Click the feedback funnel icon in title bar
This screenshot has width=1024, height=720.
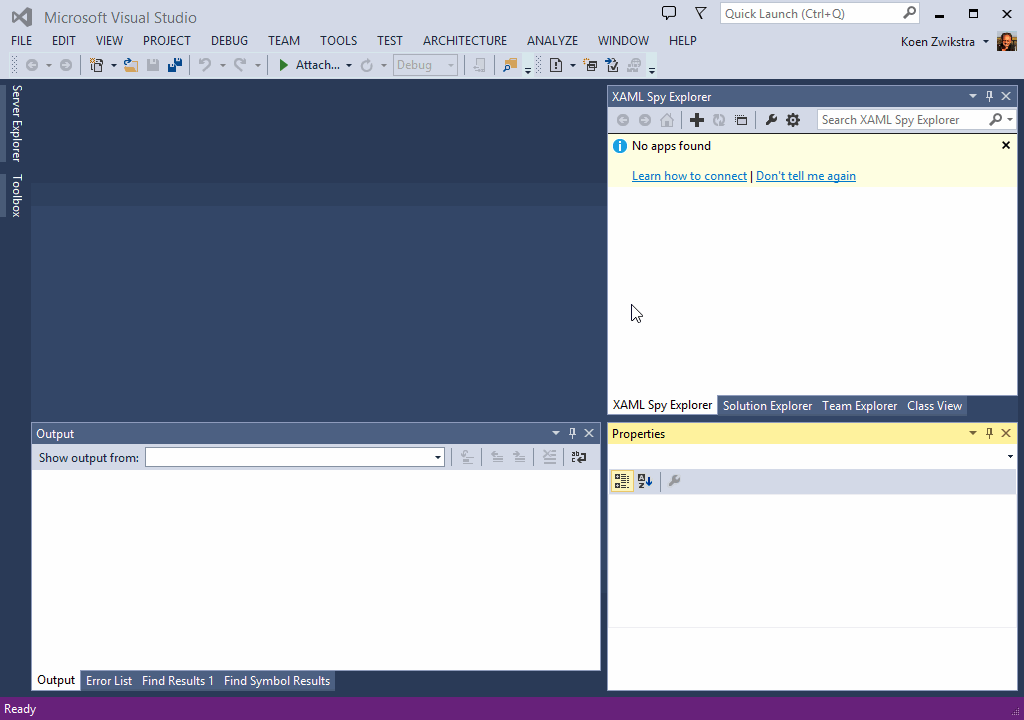point(701,13)
